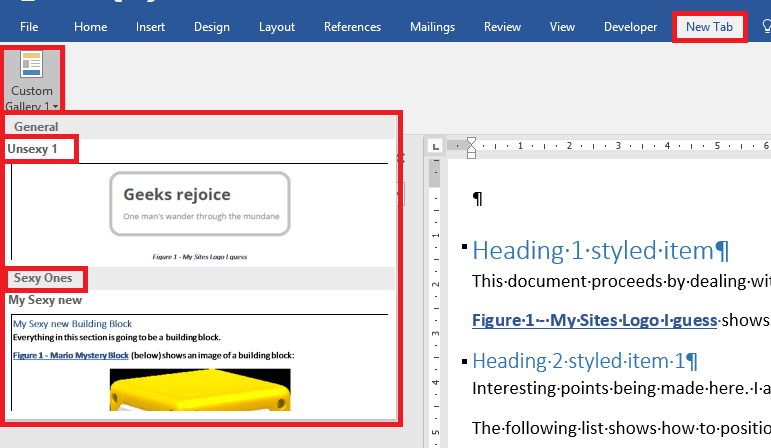Open the Insert tab
The image size is (771, 448).
tap(150, 27)
